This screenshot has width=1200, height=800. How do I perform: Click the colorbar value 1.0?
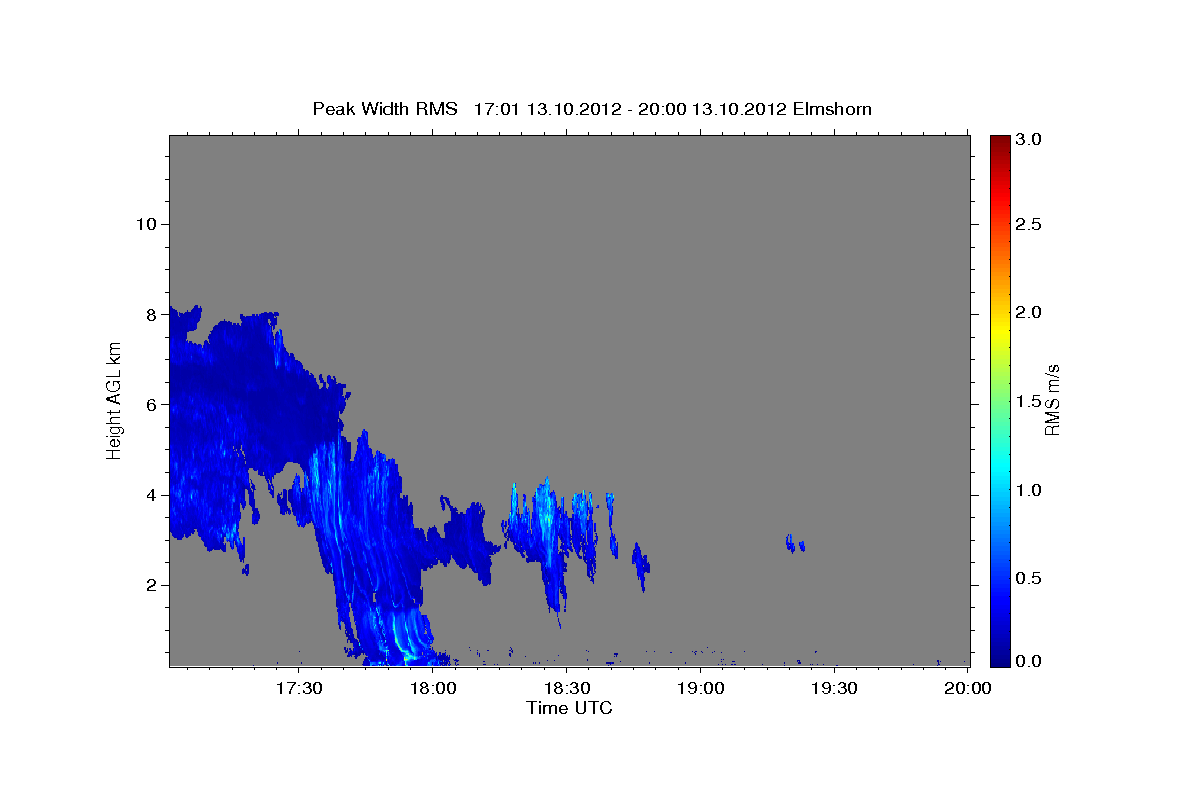[1029, 490]
